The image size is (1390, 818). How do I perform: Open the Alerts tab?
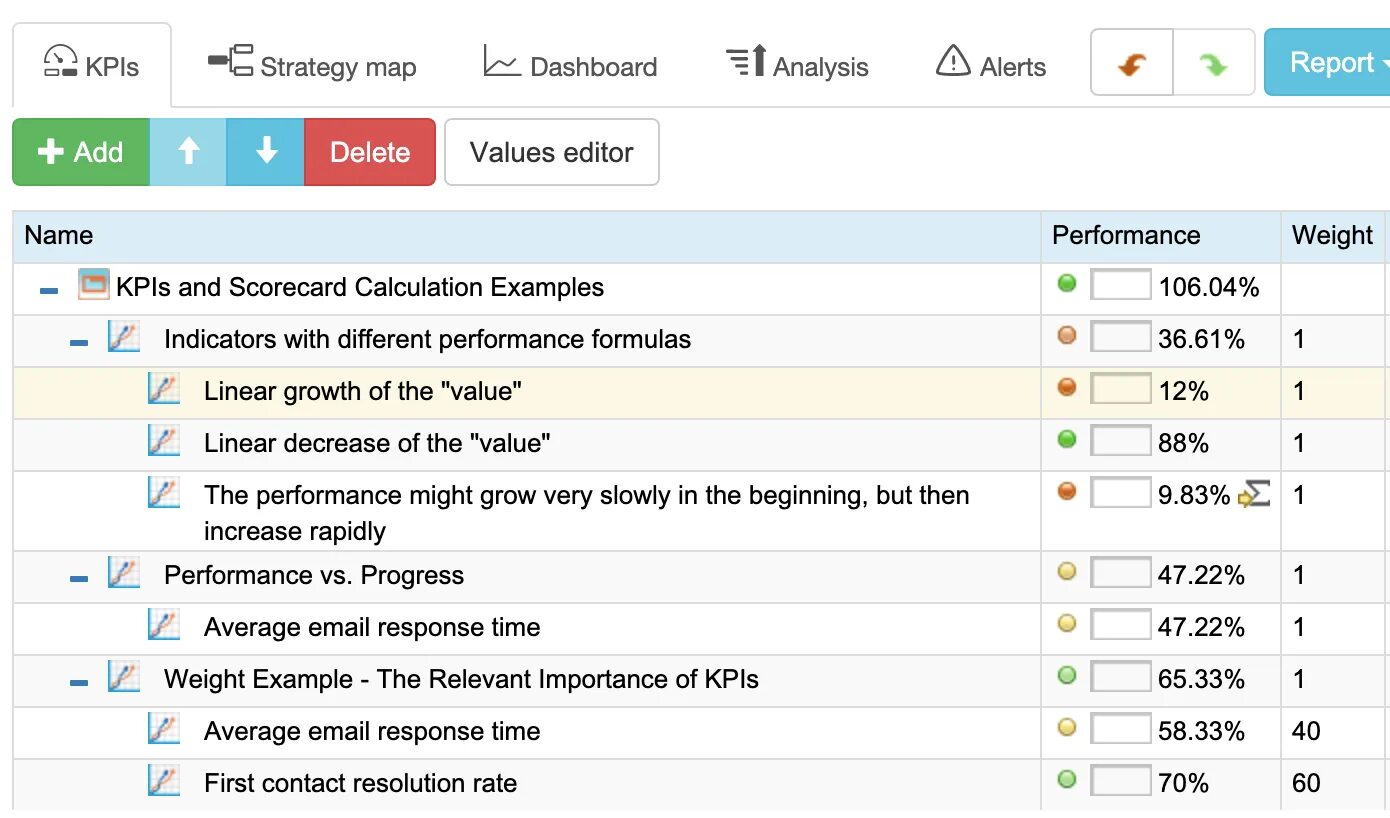pos(991,65)
